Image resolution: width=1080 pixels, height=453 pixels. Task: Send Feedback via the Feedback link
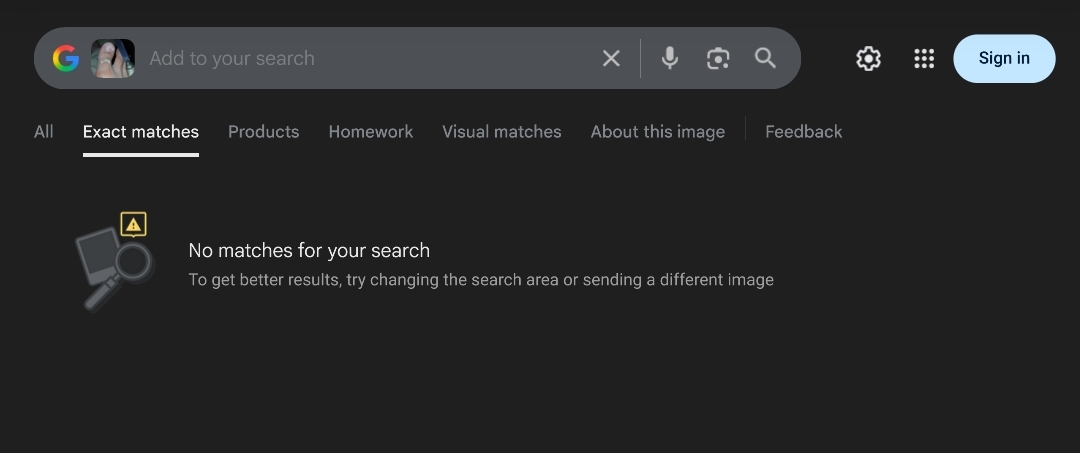pyautogui.click(x=804, y=132)
